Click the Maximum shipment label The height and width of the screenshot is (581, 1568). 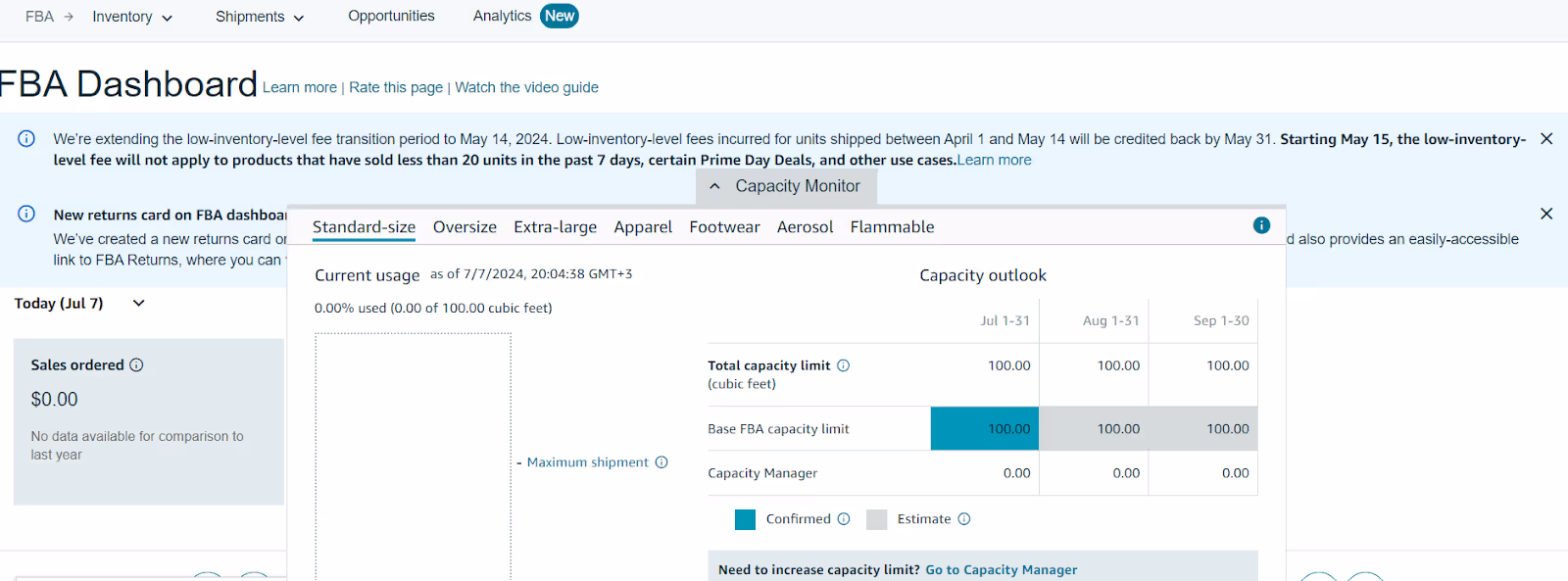[x=588, y=462]
